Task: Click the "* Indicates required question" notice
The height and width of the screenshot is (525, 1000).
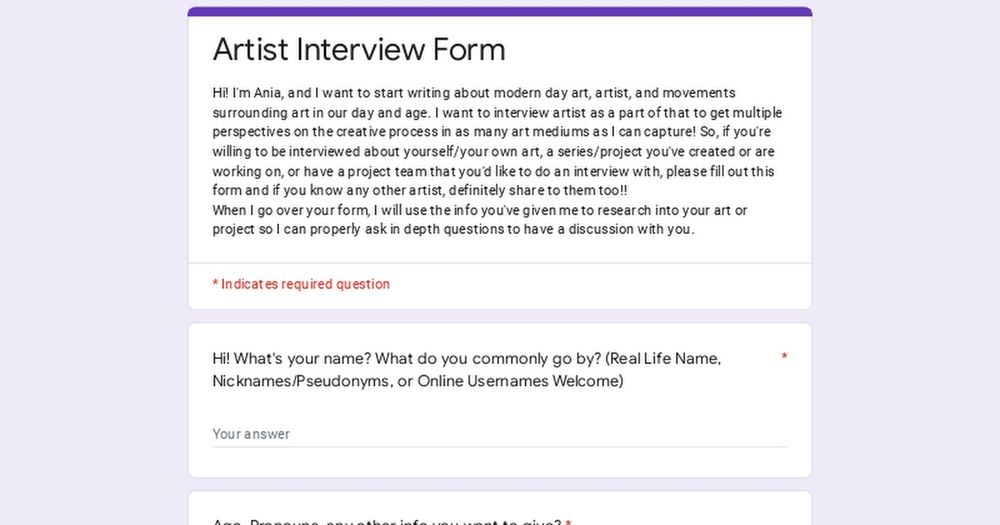Action: [301, 285]
